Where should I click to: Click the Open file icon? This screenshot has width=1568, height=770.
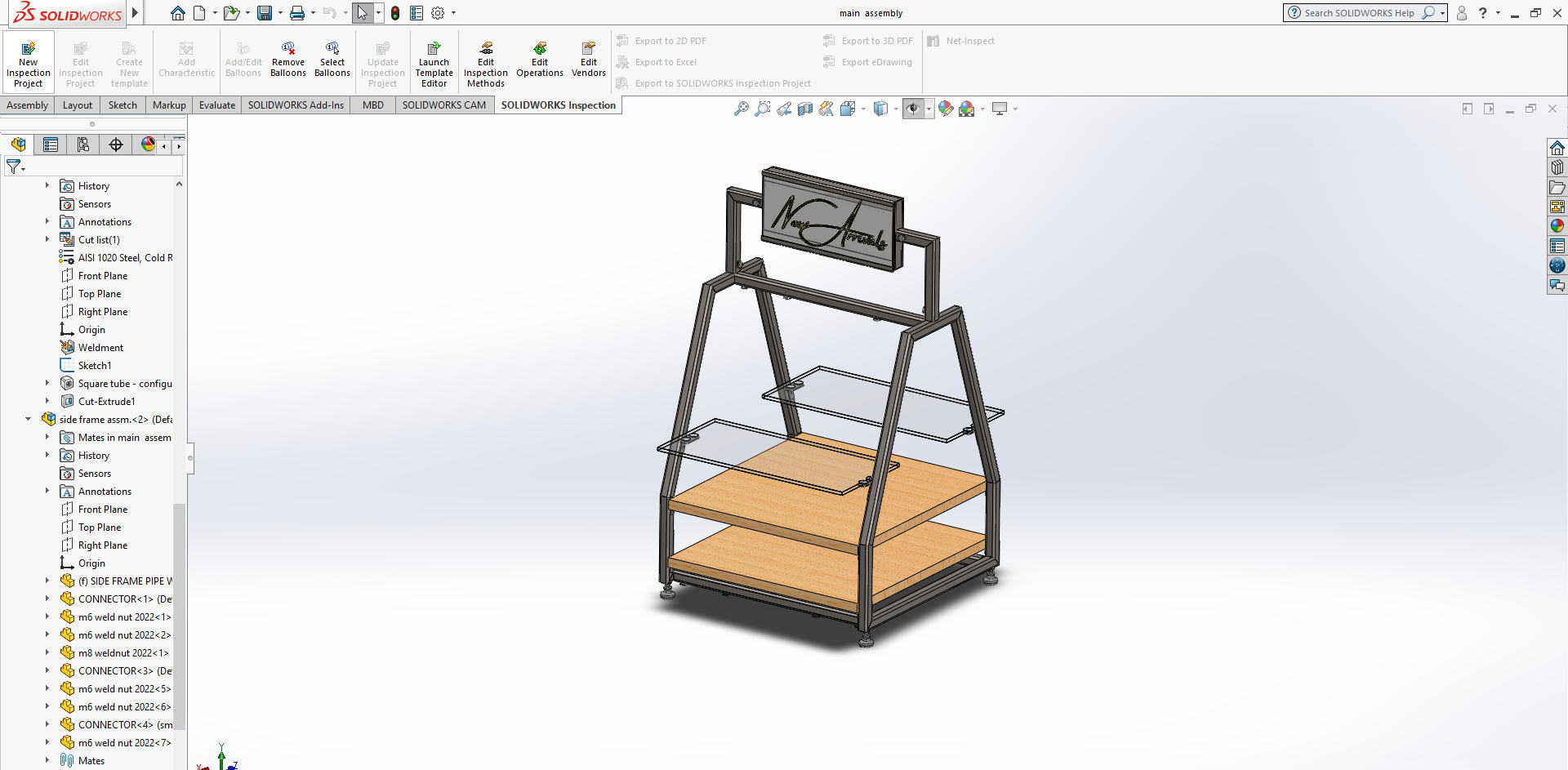tap(232, 13)
